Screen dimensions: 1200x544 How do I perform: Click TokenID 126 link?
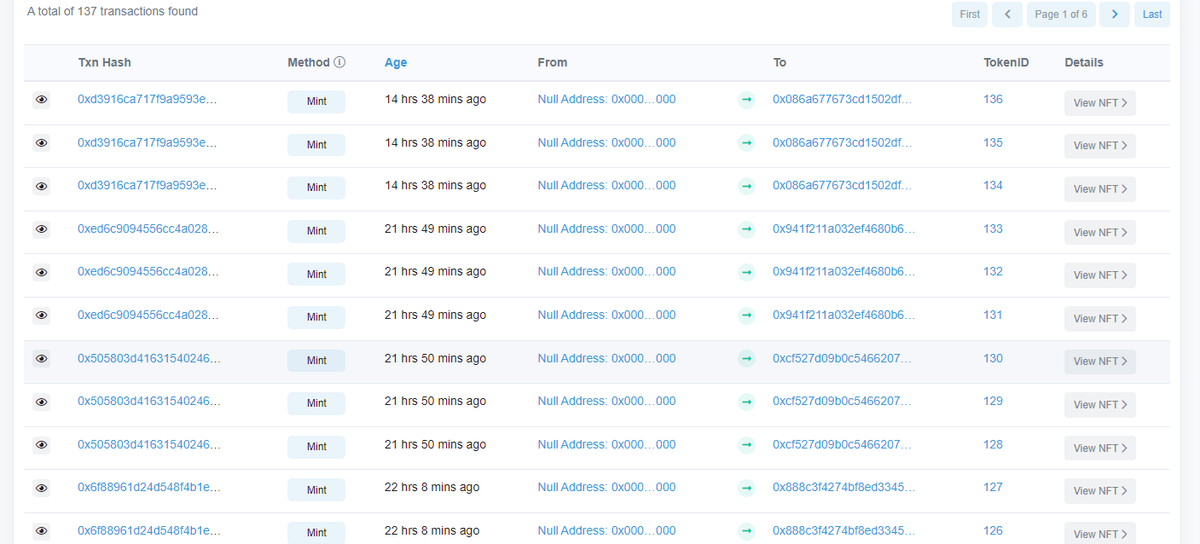pos(993,530)
